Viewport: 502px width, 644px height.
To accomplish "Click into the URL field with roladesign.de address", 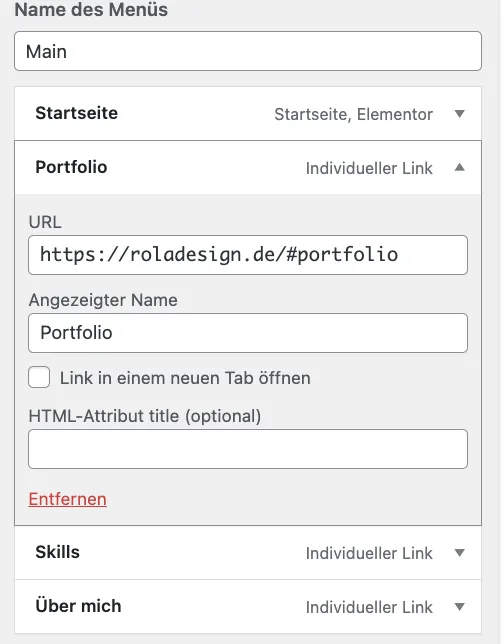I will point(248,255).
